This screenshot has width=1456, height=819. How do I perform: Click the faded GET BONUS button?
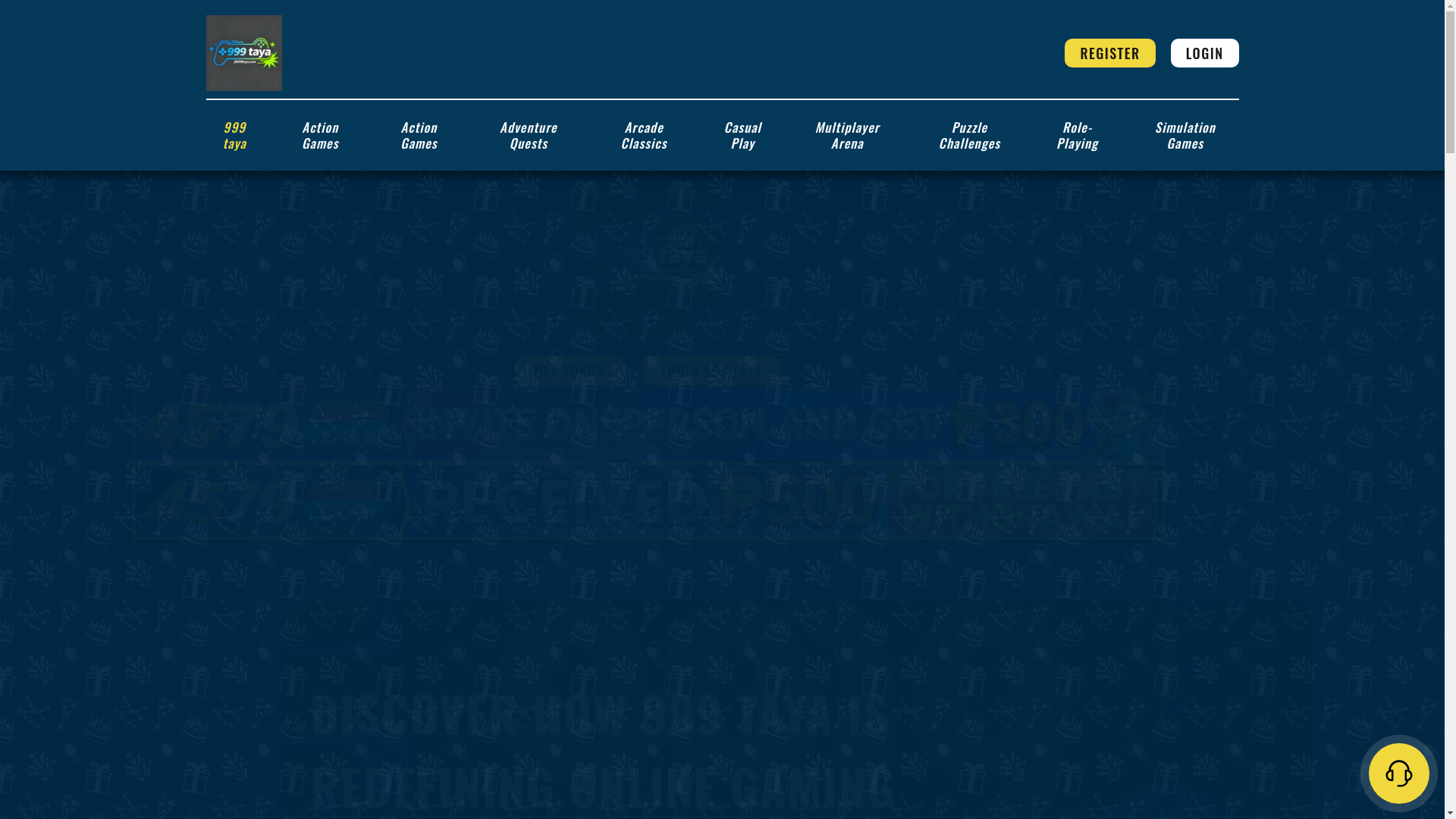click(x=570, y=371)
